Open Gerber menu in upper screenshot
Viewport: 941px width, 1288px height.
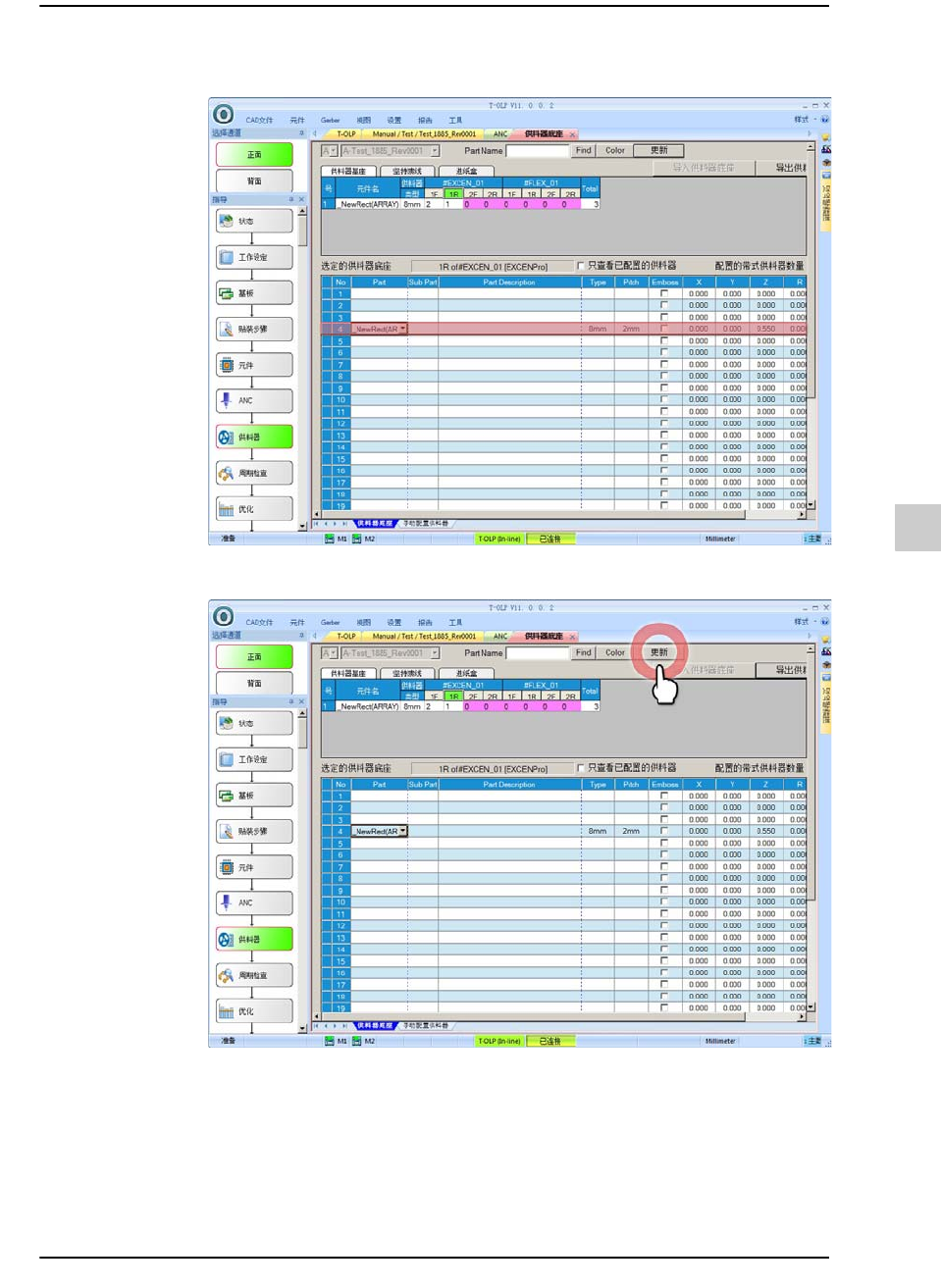coord(330,120)
